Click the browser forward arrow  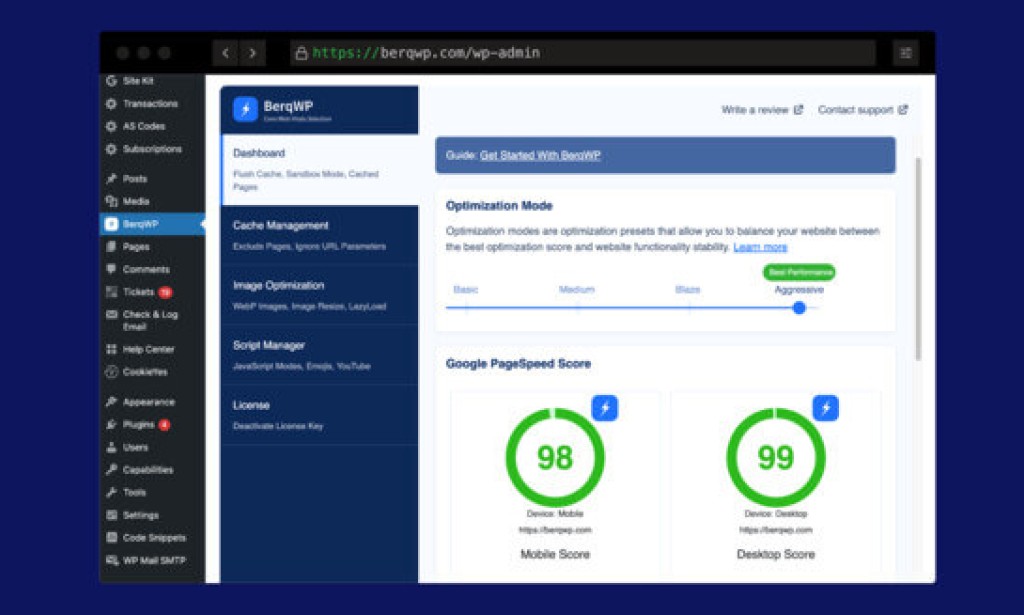(x=253, y=54)
